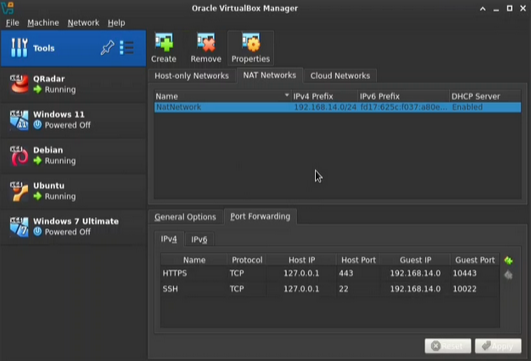Screen dimensions: 531x361
Task: Click the Apply button
Action: pyautogui.click(x=498, y=346)
